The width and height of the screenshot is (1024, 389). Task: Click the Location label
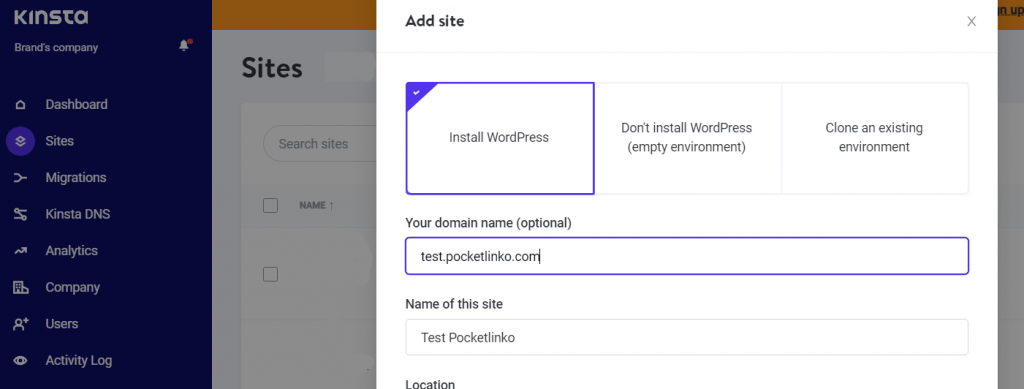[x=430, y=384]
